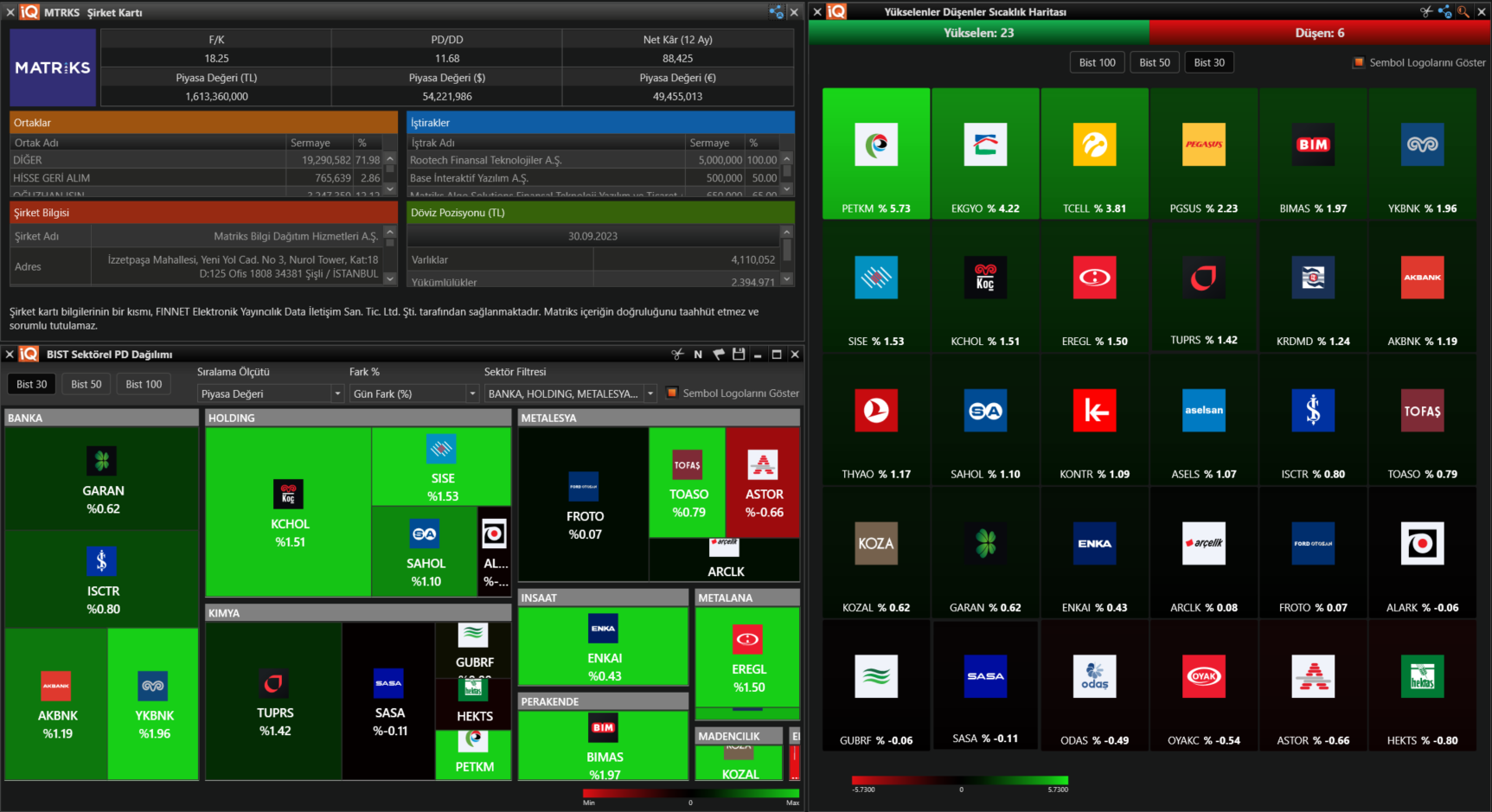Click the PERAKENDE sector header
Image resolution: width=1492 pixels, height=812 pixels.
pos(603,701)
